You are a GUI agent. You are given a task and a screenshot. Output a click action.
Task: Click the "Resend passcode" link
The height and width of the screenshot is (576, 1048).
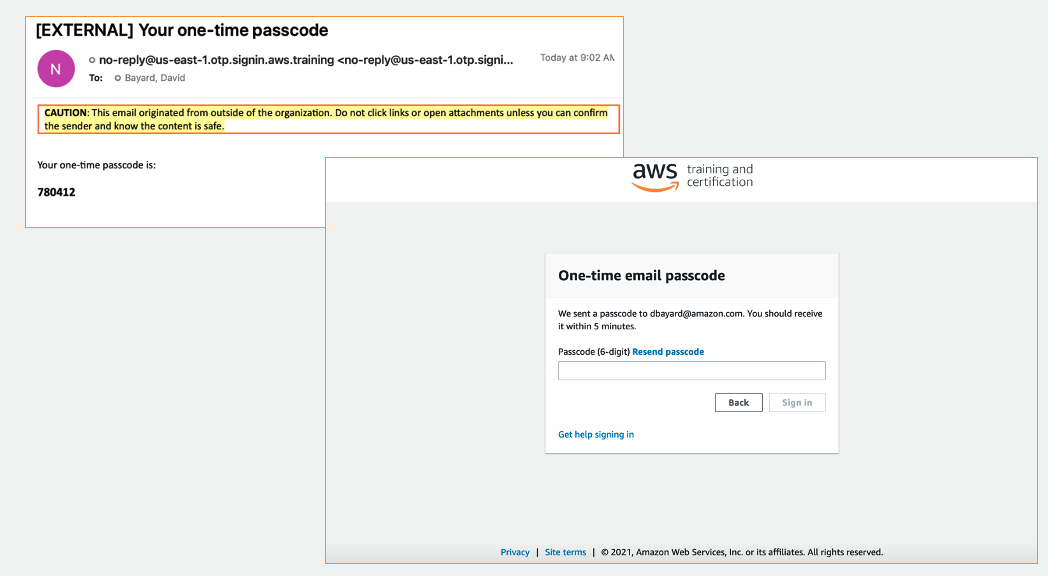pyautogui.click(x=668, y=352)
